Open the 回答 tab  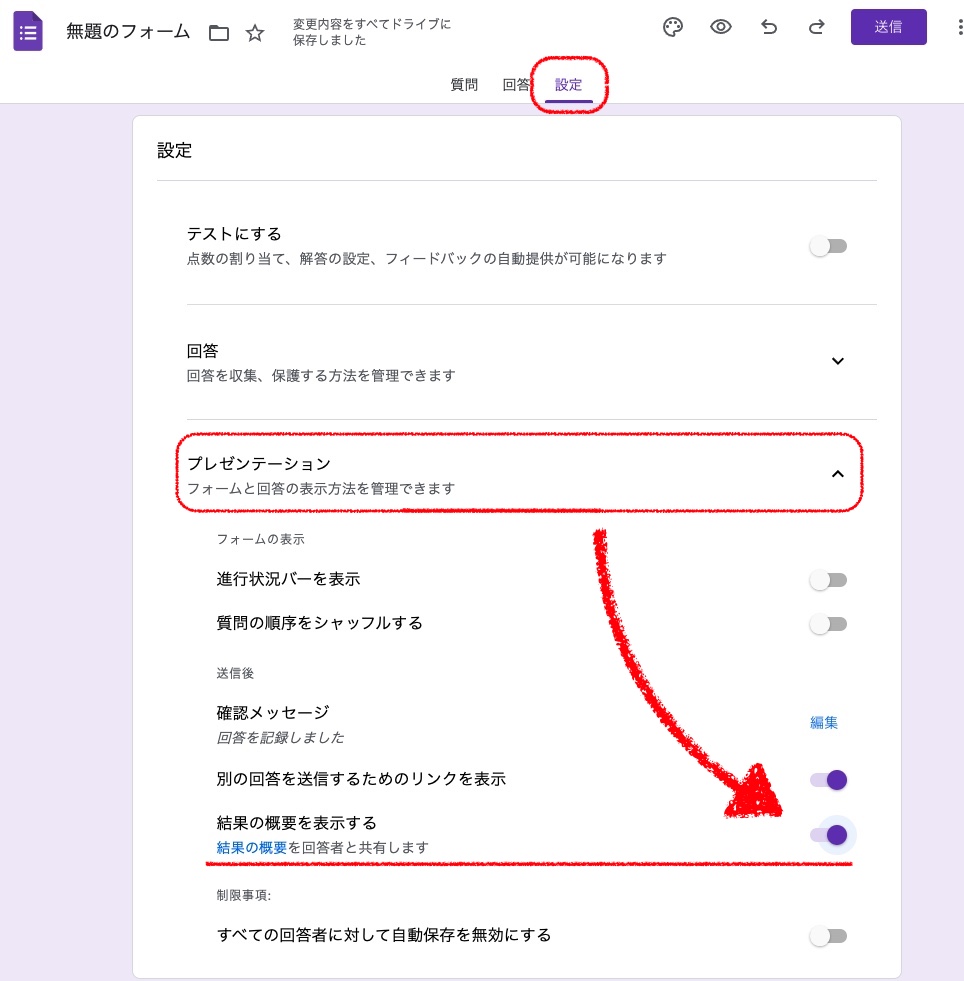tap(515, 85)
